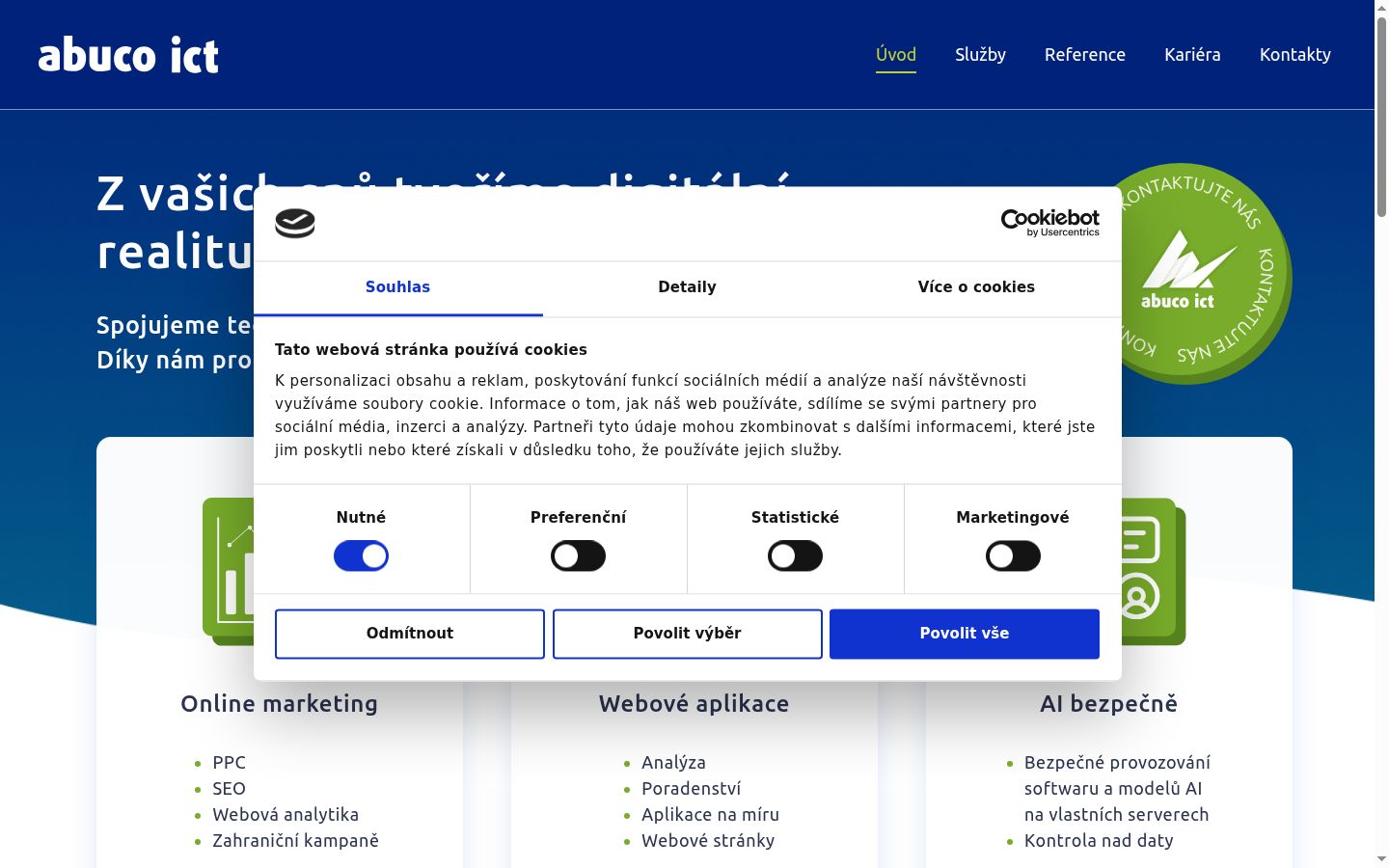Click the Poradenství list item
Viewport: 1389px width, 868px height.
[x=692, y=789]
